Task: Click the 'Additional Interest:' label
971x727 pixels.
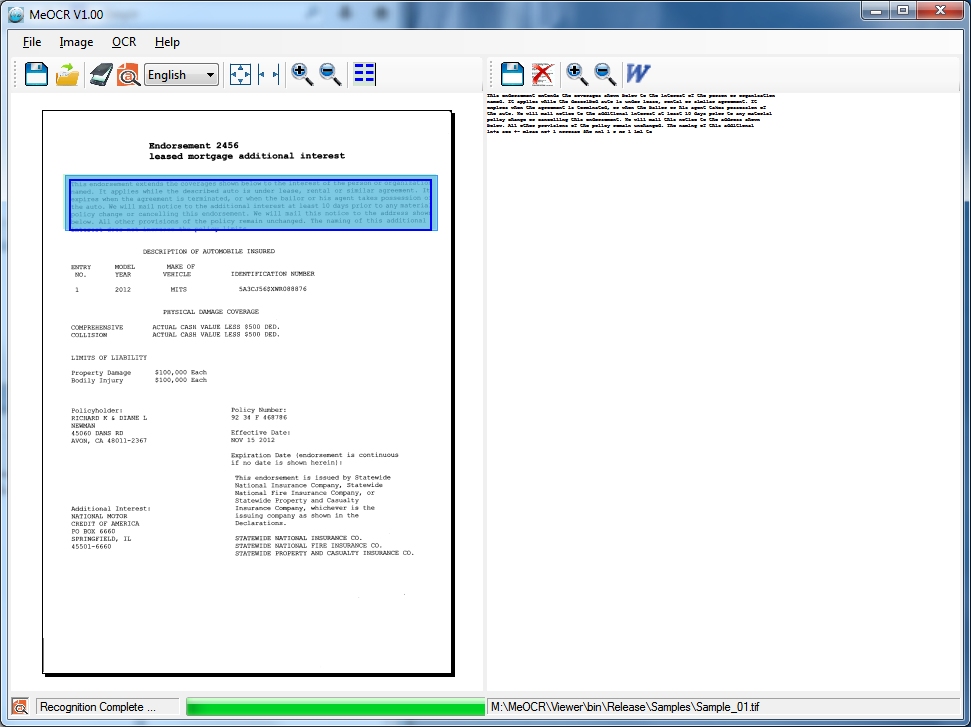Action: tap(111, 508)
